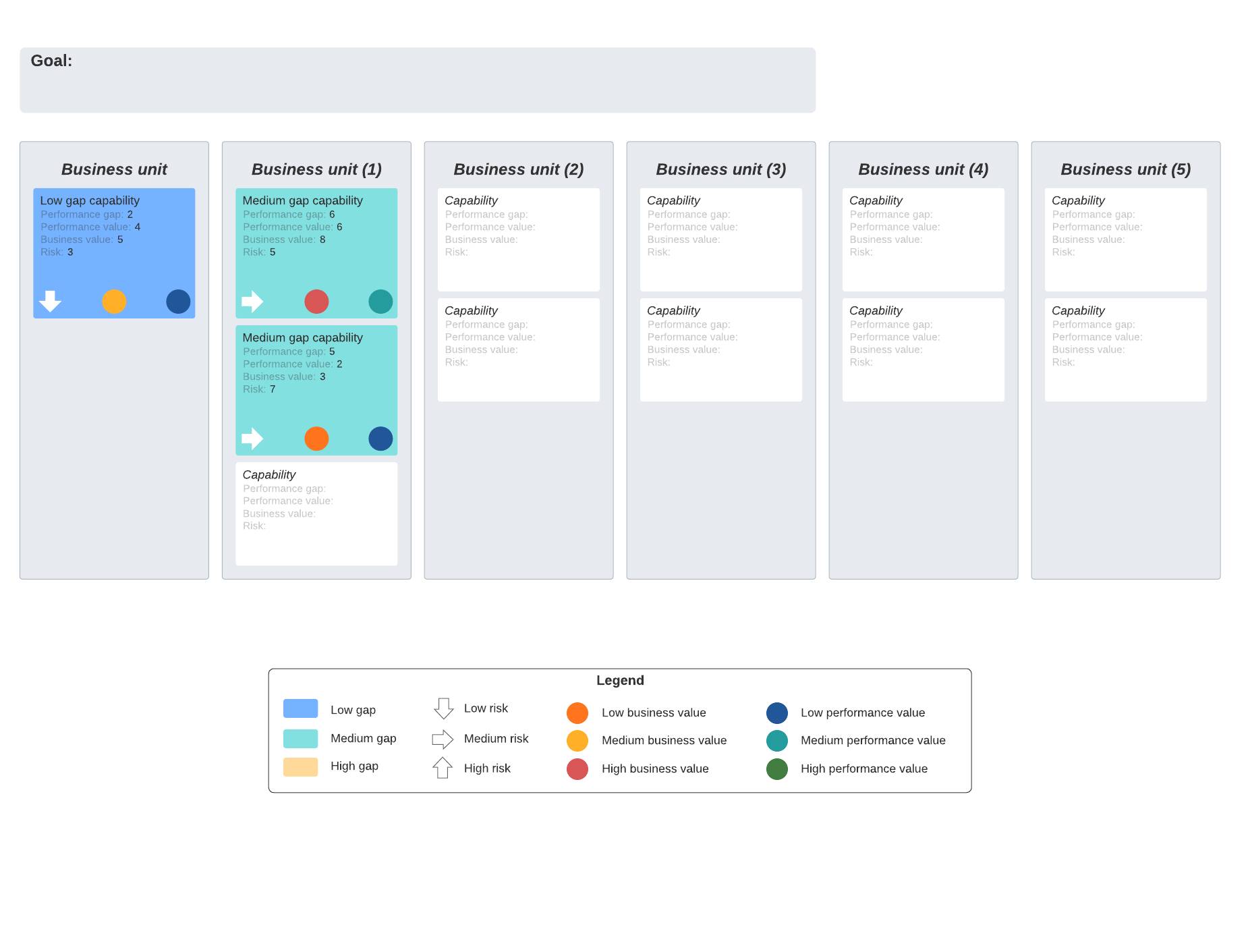1248x952 pixels.
Task: Click the Medium risk right arrow in the legend
Action: click(x=443, y=739)
